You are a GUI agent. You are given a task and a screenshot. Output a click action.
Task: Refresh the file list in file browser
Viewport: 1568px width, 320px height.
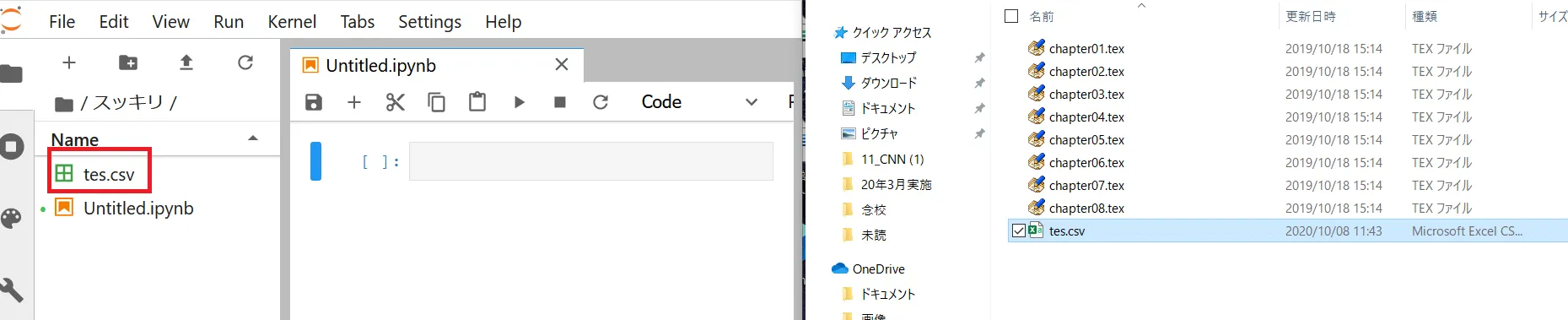pos(245,62)
